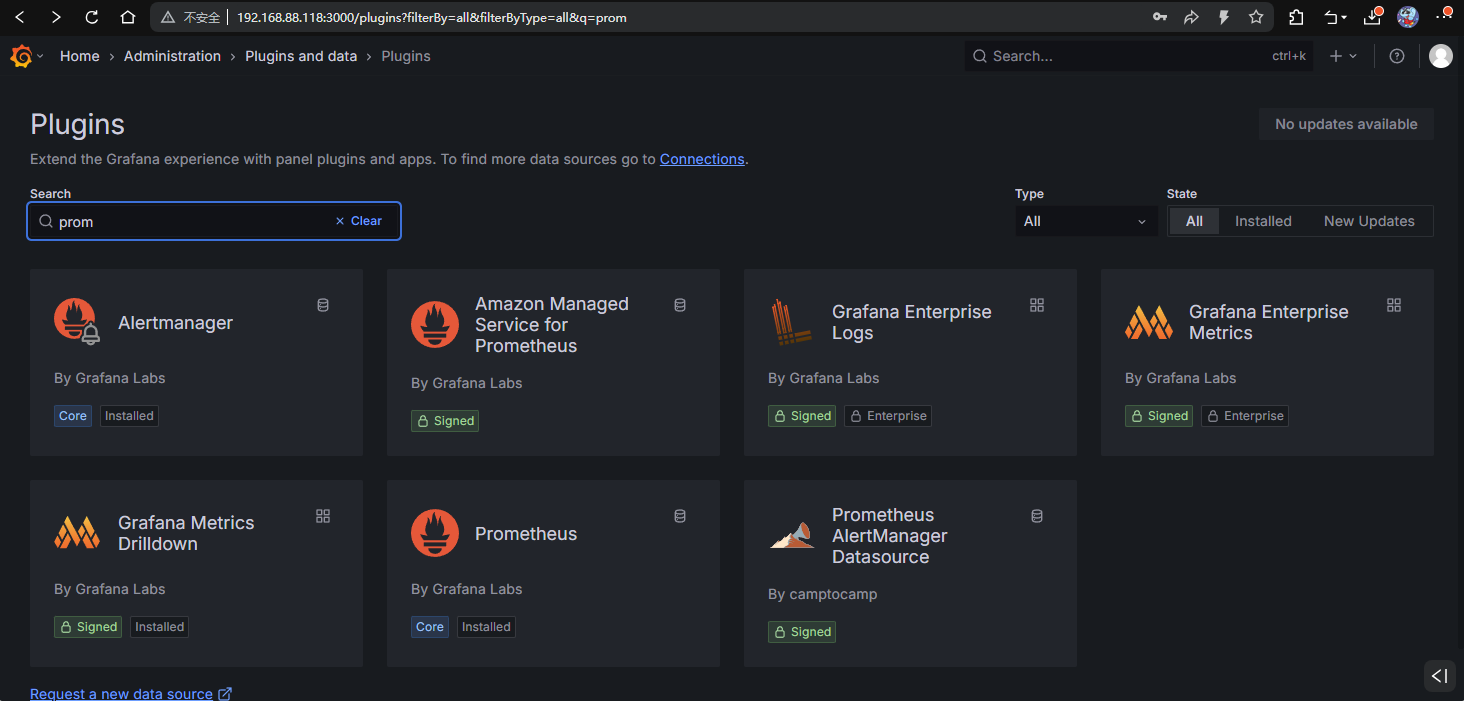Click the data source icon on the Amazon Managed Service card
The height and width of the screenshot is (701, 1464).
tap(680, 305)
